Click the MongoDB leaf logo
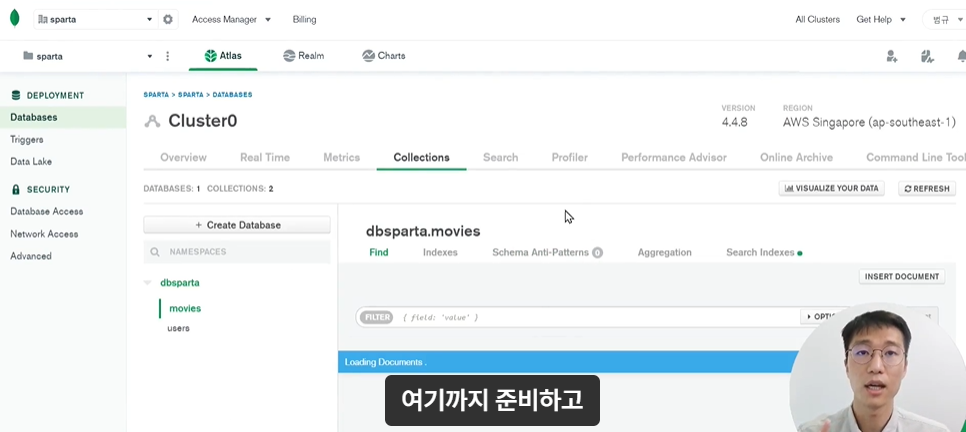Viewport: 966px width, 432px height. tap(15, 18)
